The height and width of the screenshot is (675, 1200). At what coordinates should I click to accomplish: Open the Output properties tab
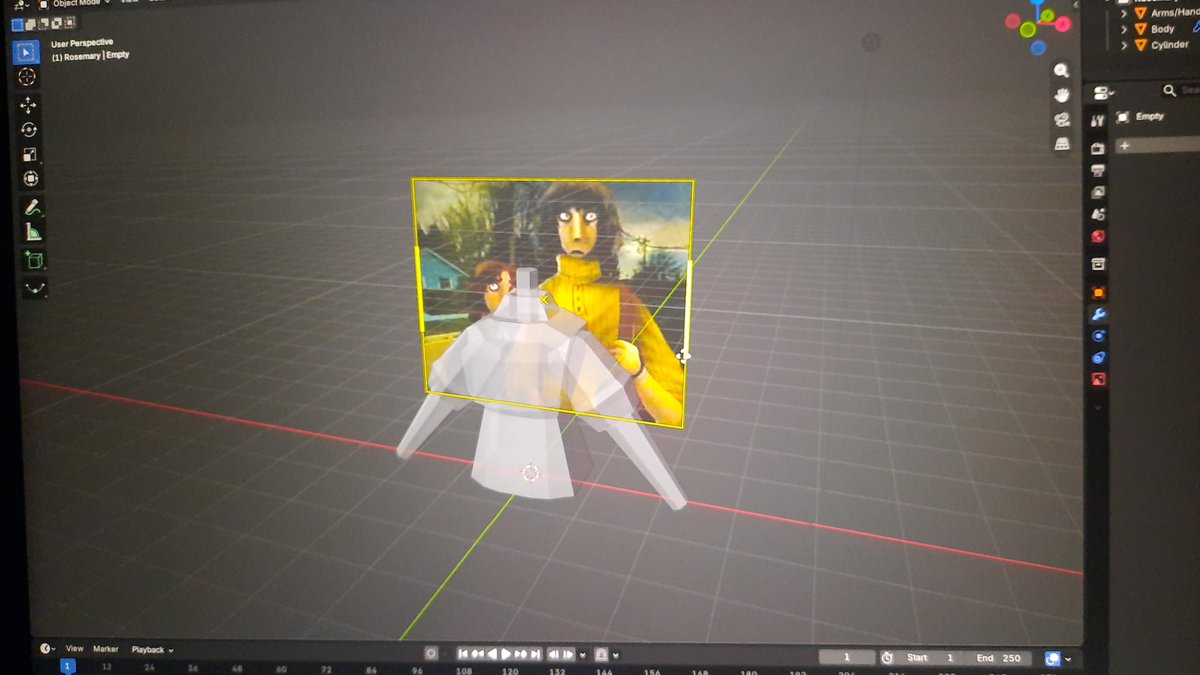1098,170
